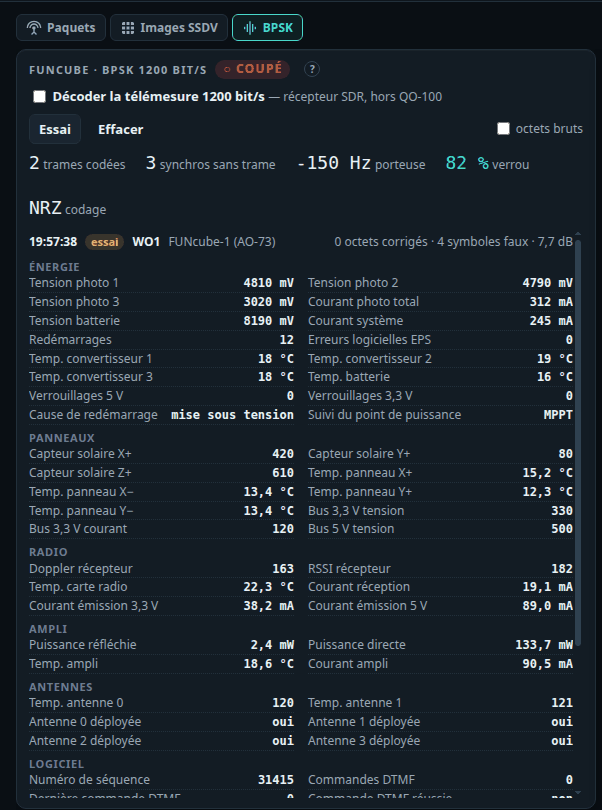Click the antenna icon on Paquets tab

coord(34,28)
